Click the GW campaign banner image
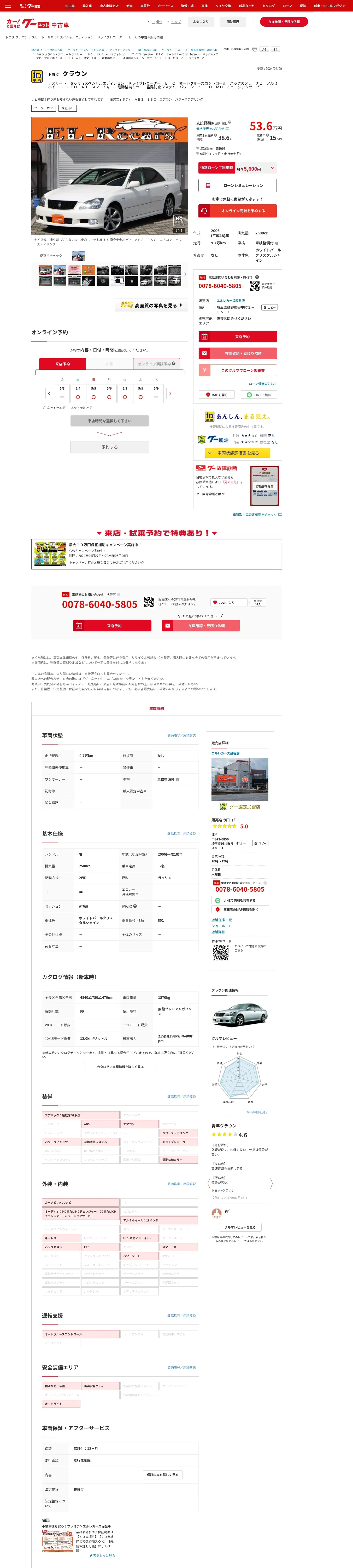 click(50, 555)
